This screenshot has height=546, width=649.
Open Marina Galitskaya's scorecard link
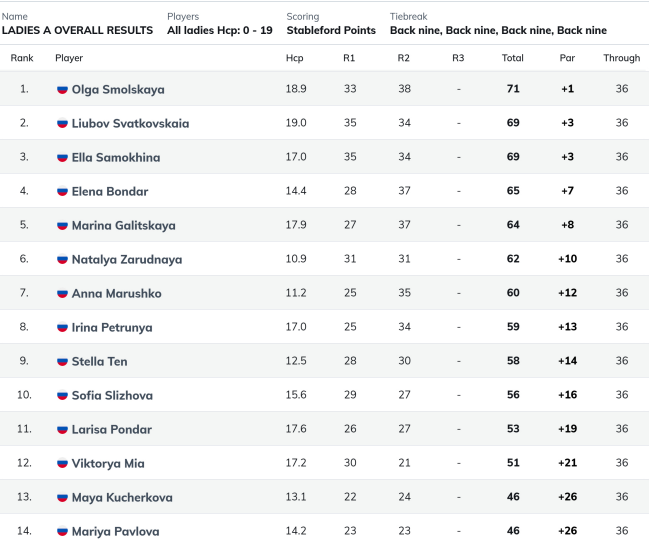click(124, 226)
